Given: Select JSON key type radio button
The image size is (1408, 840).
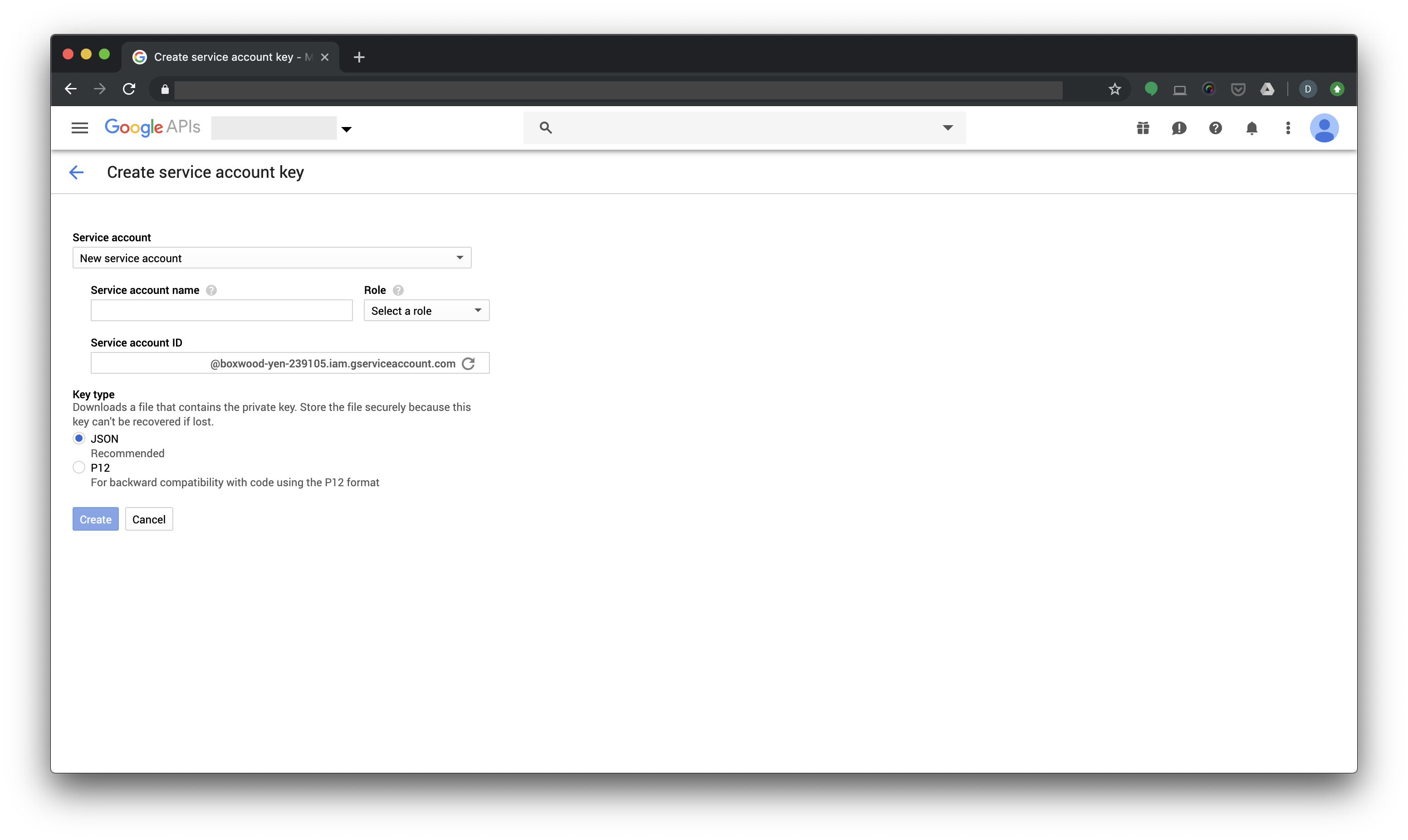Looking at the screenshot, I should pyautogui.click(x=78, y=438).
